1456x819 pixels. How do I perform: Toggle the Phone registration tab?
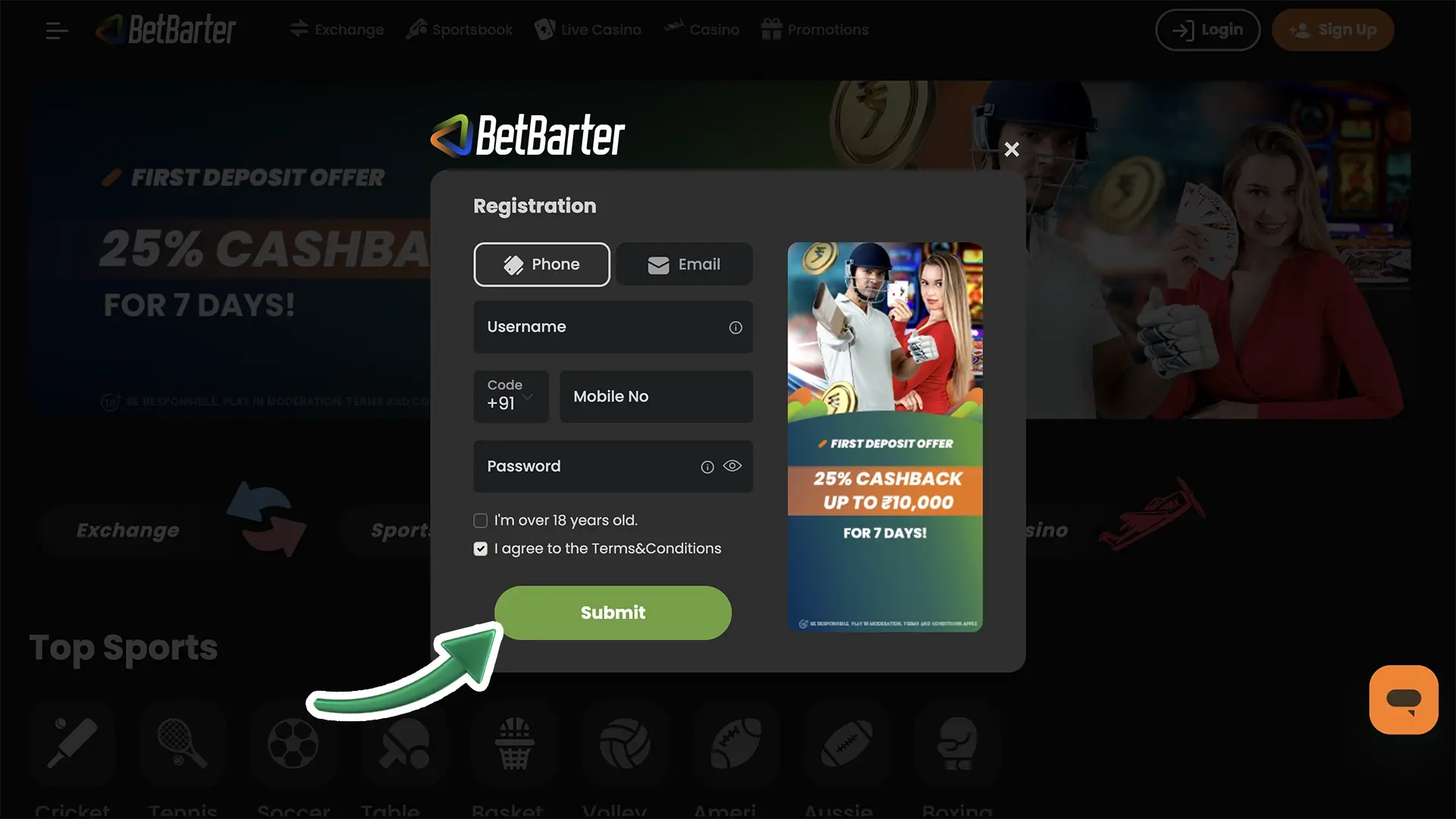540,264
